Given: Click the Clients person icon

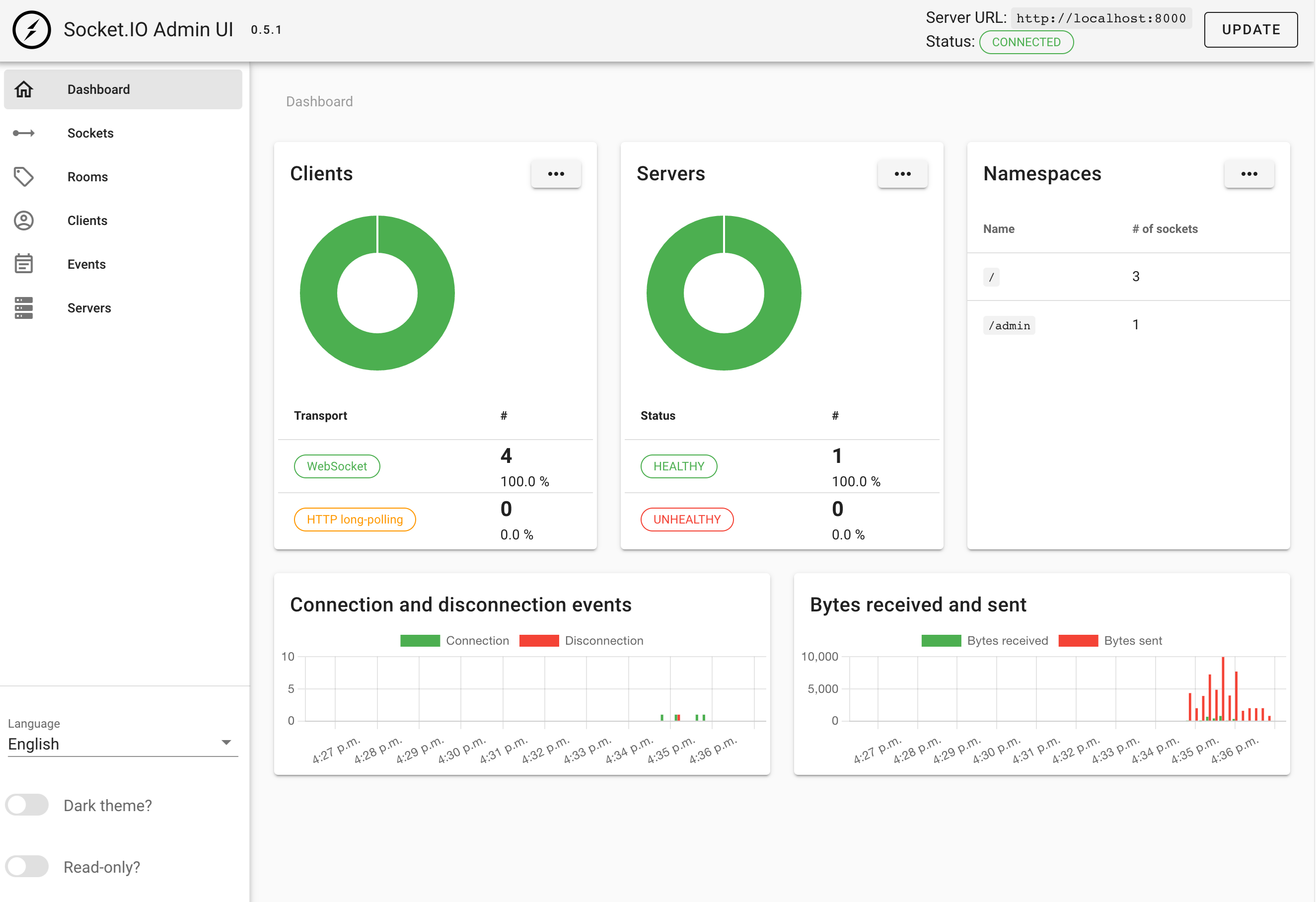Looking at the screenshot, I should [x=24, y=220].
